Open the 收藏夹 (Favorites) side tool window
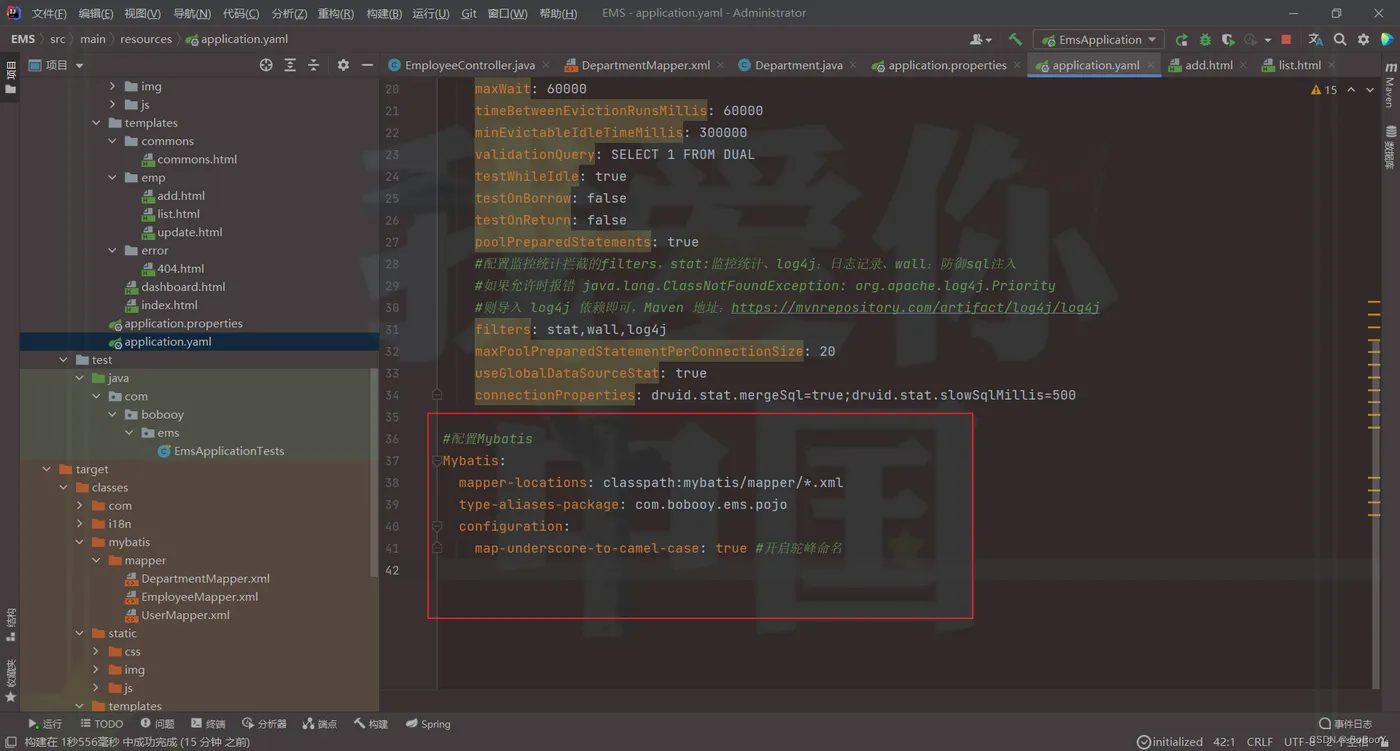This screenshot has width=1400, height=751. (11, 681)
